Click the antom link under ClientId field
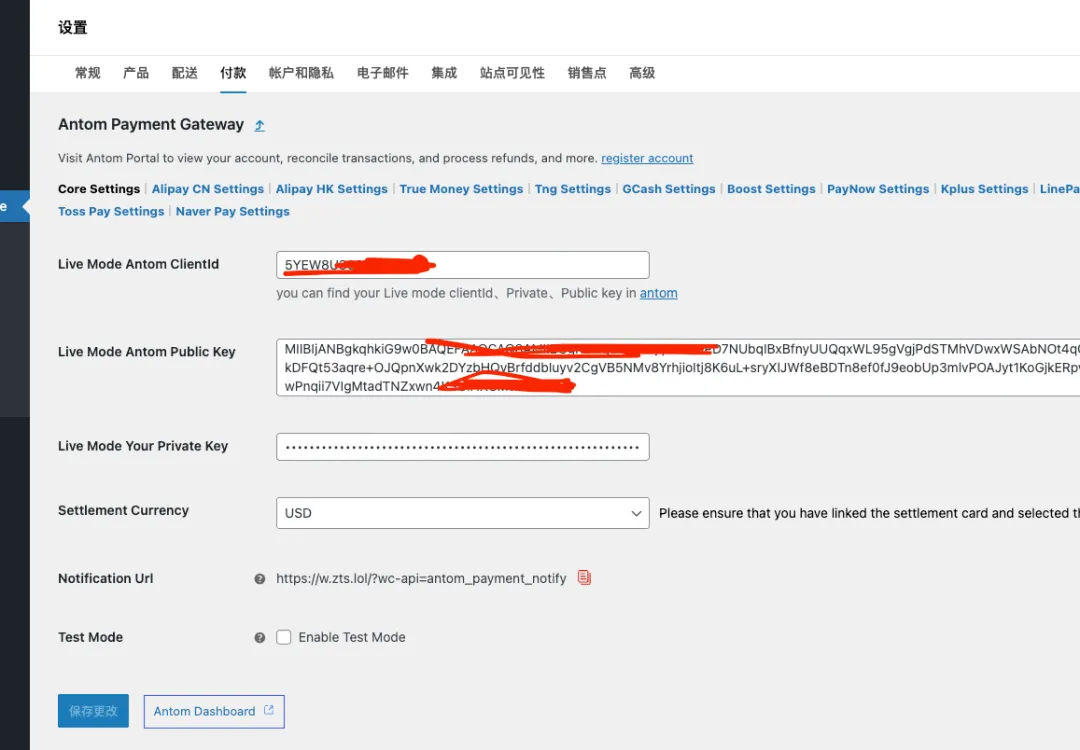Viewport: 1080px width, 750px height. tap(658, 293)
